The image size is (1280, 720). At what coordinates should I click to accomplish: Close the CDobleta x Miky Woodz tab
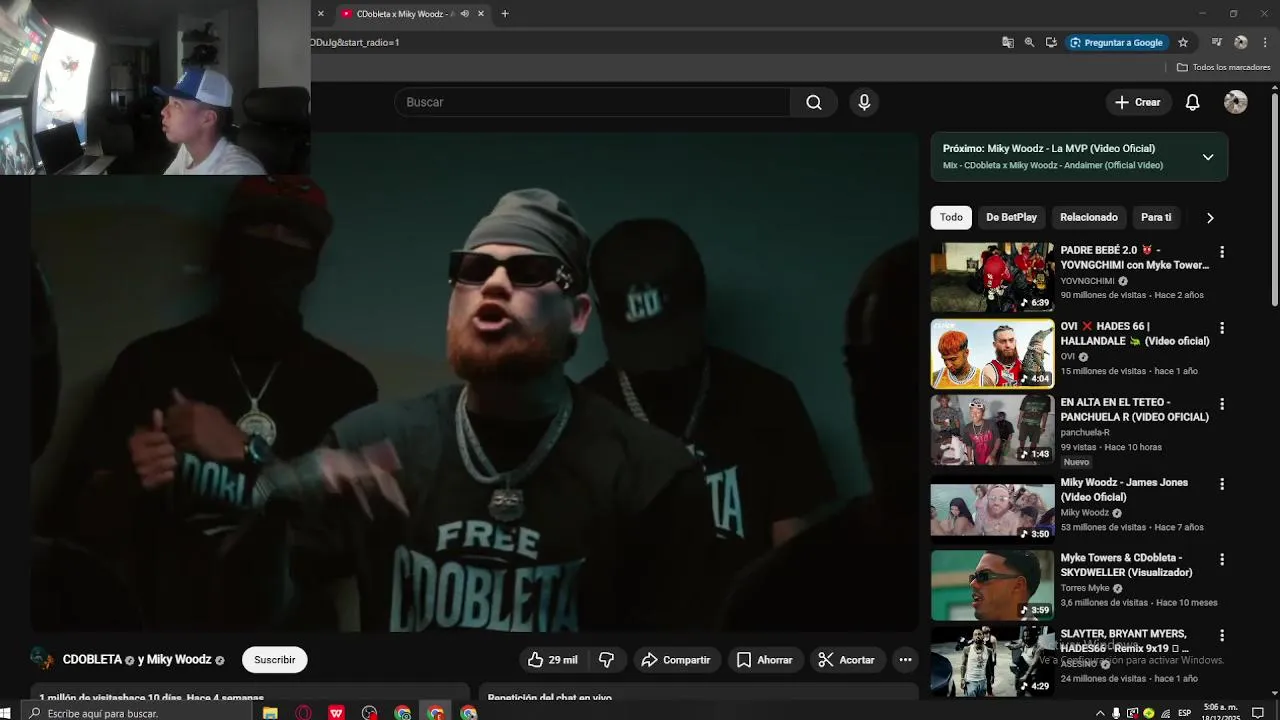481,14
